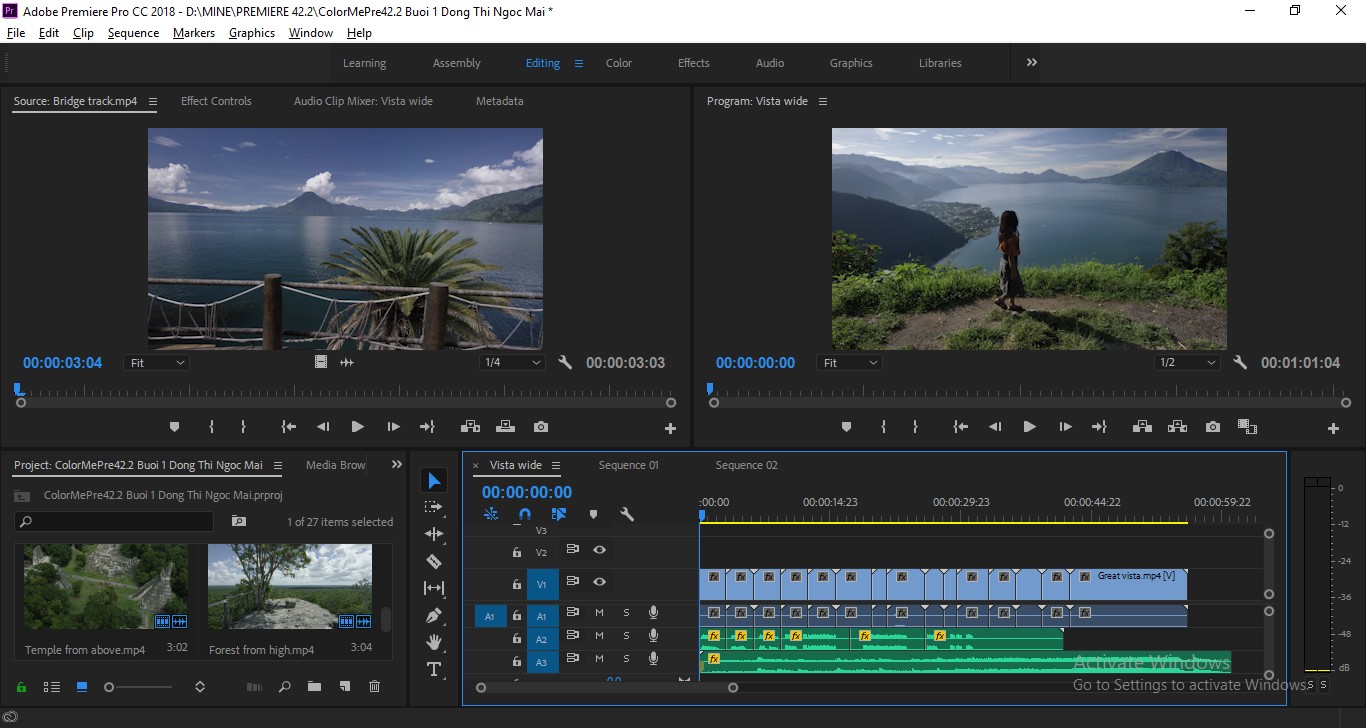The height and width of the screenshot is (728, 1366).
Task: Select Forest from high.mp4 thumbnail
Action: [x=289, y=587]
